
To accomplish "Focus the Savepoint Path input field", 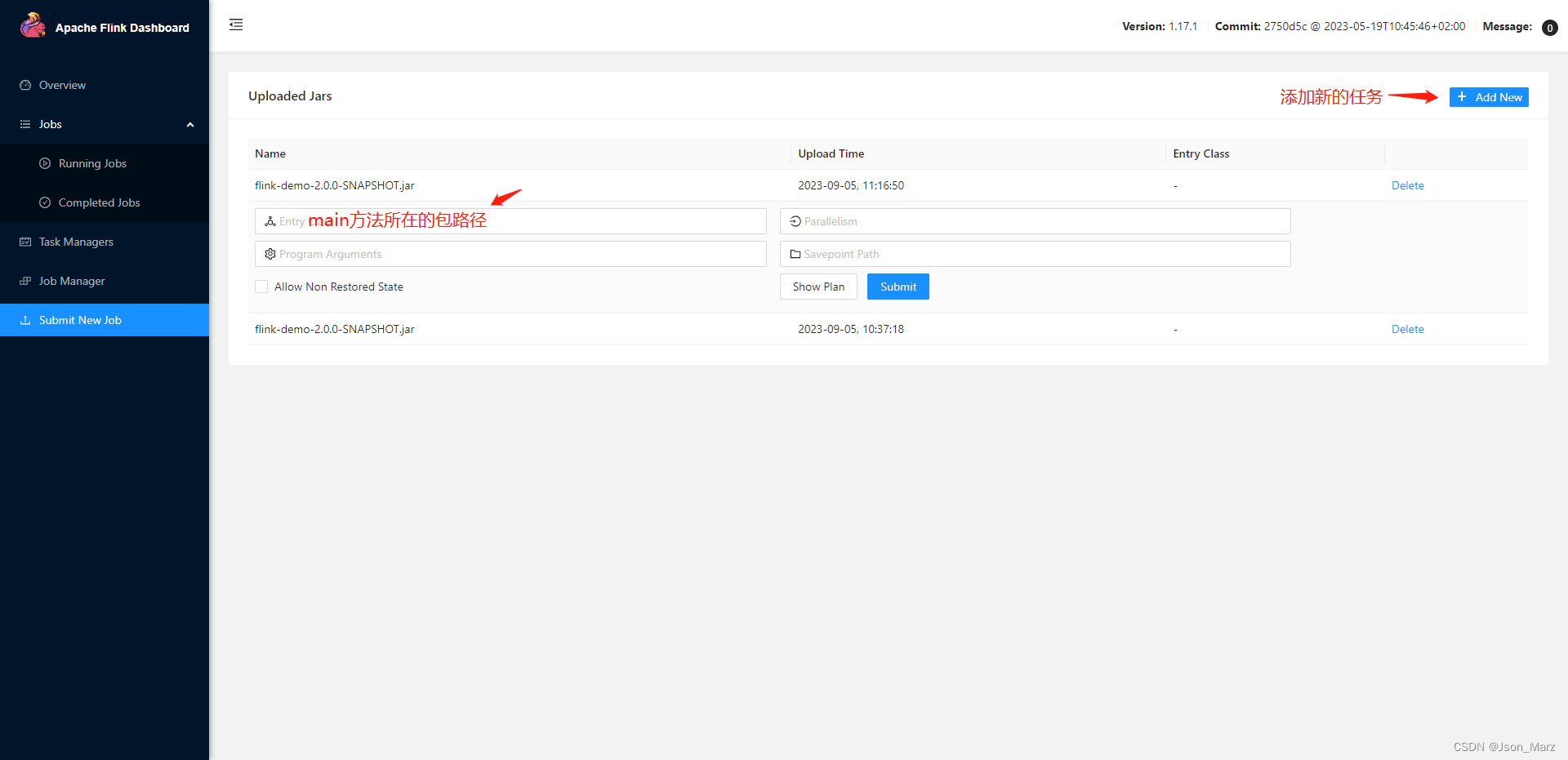I will coord(1036,254).
